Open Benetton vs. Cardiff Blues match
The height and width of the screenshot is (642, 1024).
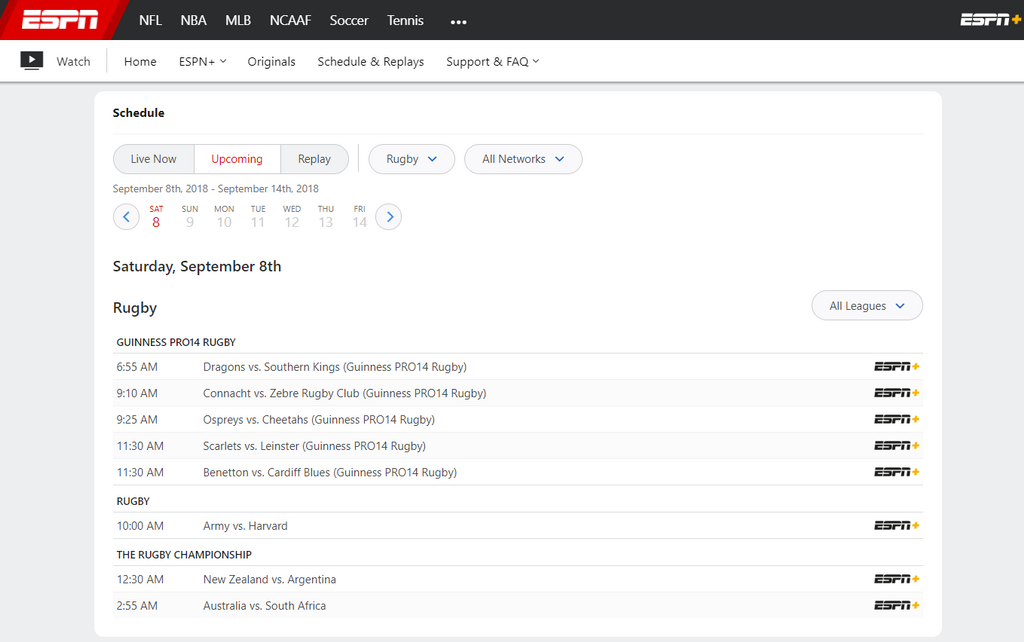[x=330, y=472]
